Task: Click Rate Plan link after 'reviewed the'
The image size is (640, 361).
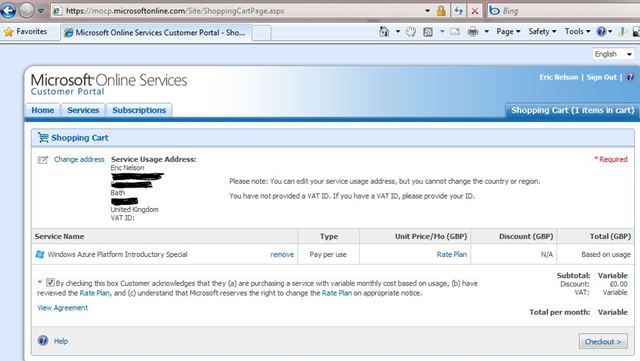Action: [x=95, y=293]
